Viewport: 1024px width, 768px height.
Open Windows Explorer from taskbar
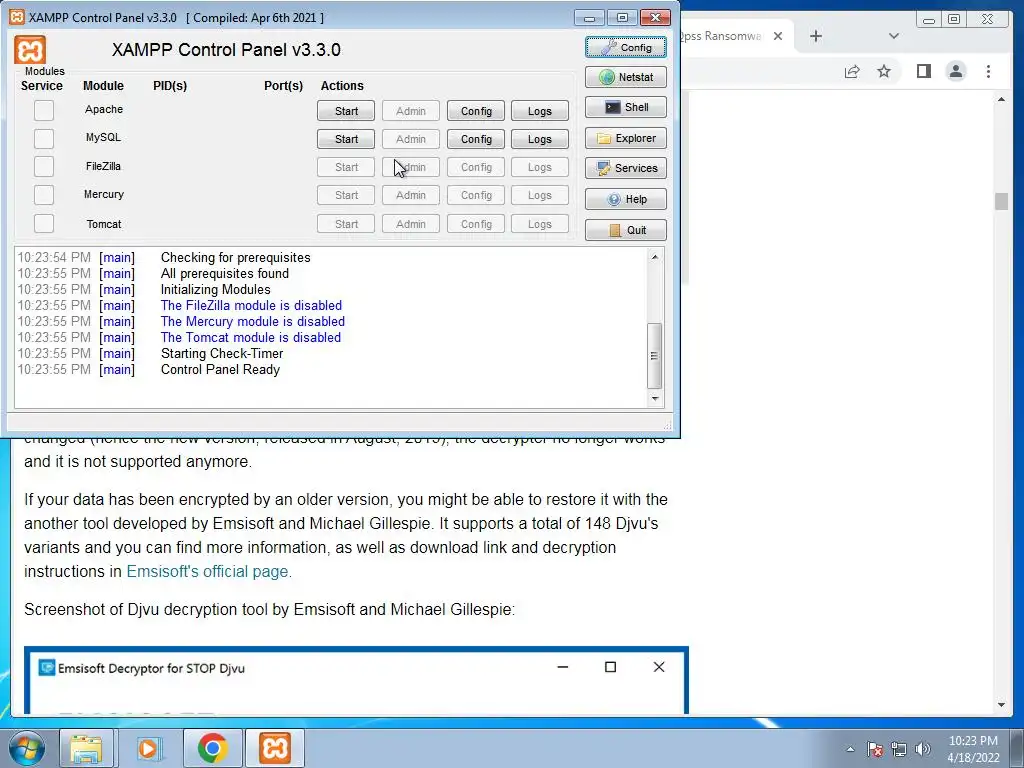pyautogui.click(x=86, y=748)
